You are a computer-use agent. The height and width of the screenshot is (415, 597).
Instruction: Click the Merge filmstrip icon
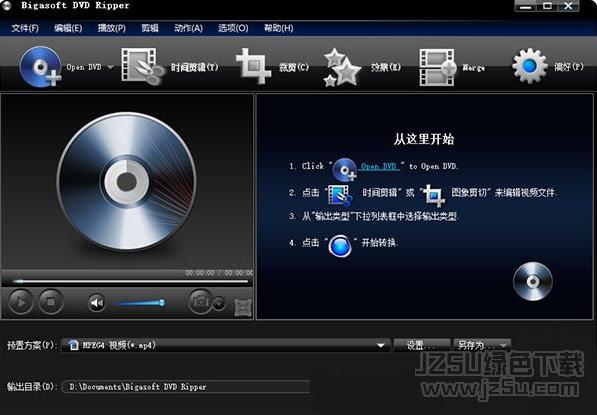click(x=437, y=67)
